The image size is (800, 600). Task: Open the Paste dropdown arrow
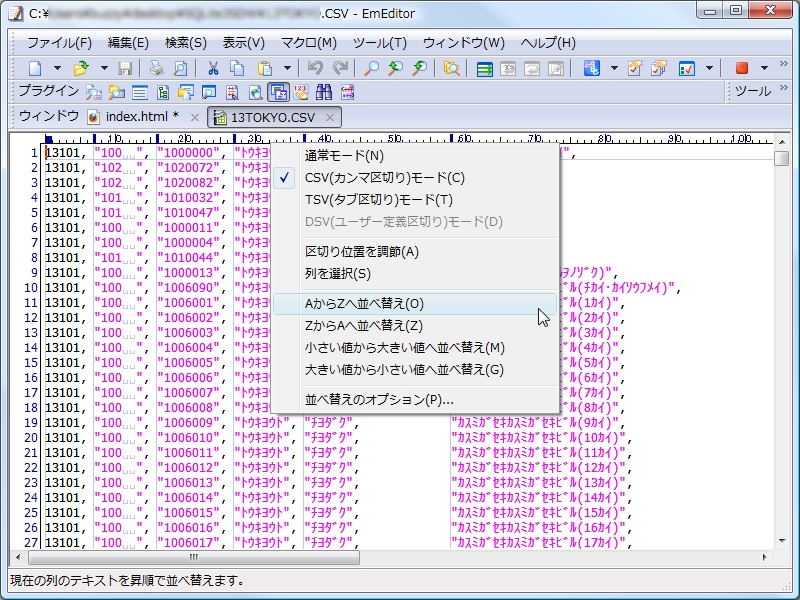285,68
